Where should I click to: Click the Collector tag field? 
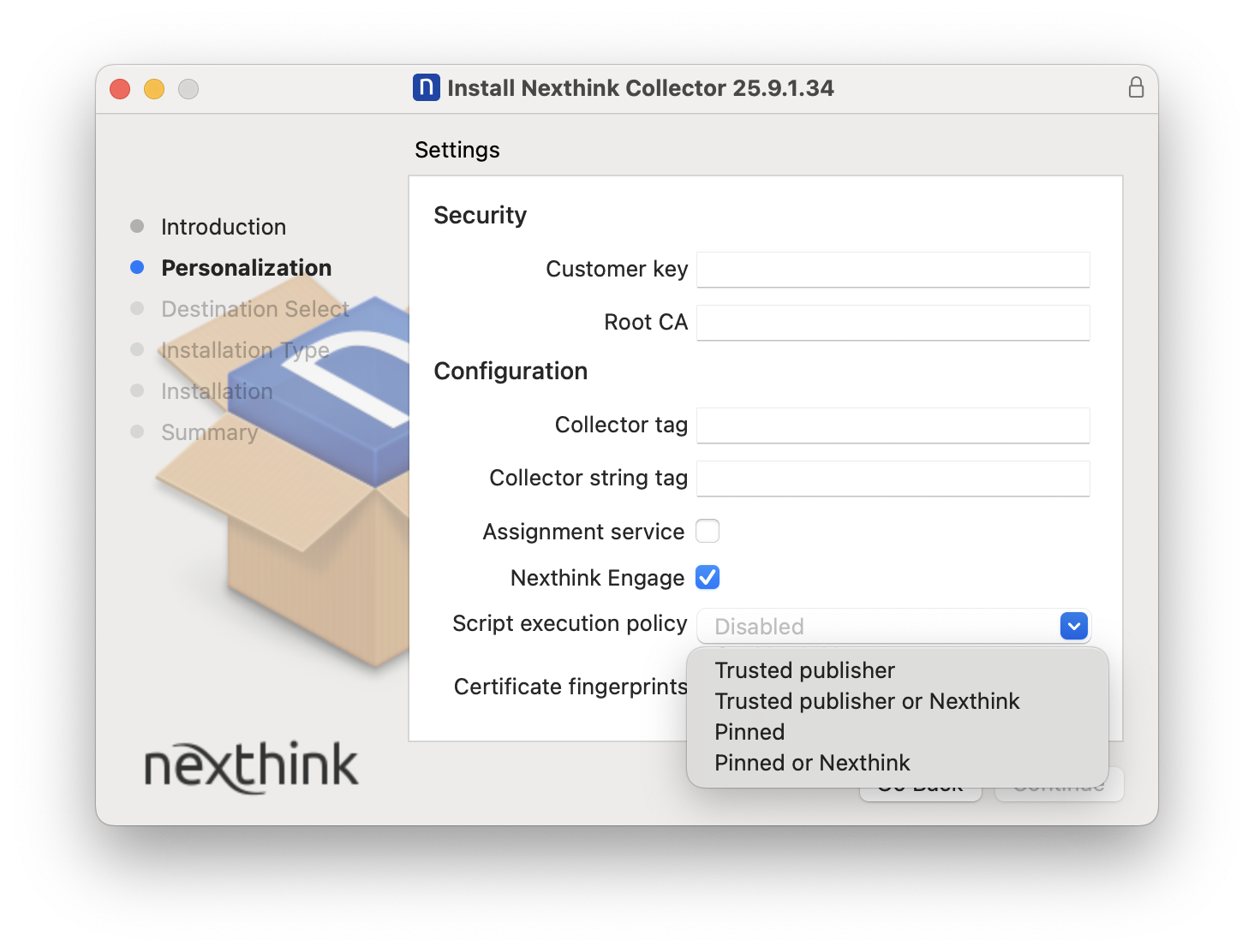pyautogui.click(x=893, y=425)
